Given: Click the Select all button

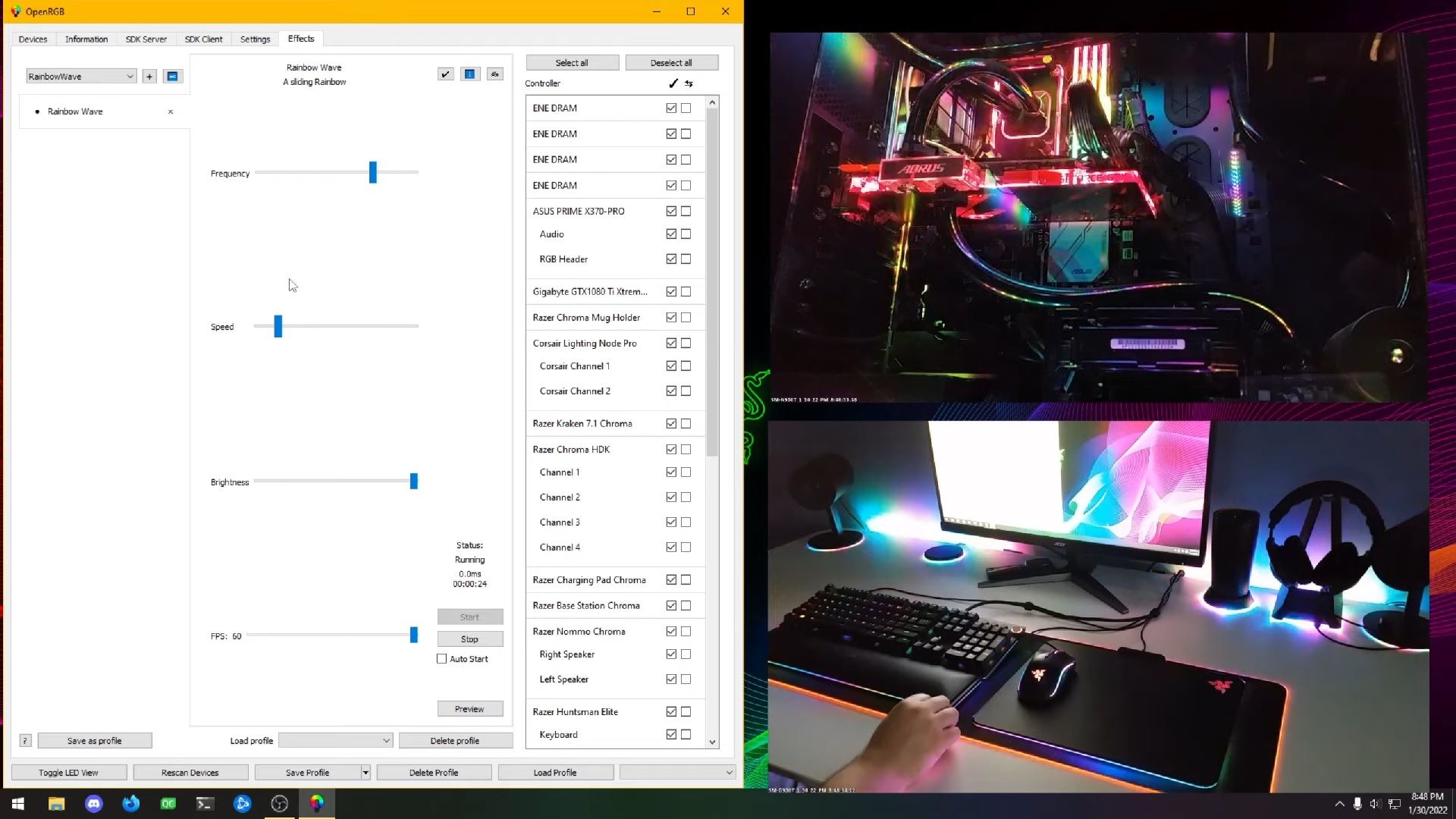Looking at the screenshot, I should pos(572,63).
